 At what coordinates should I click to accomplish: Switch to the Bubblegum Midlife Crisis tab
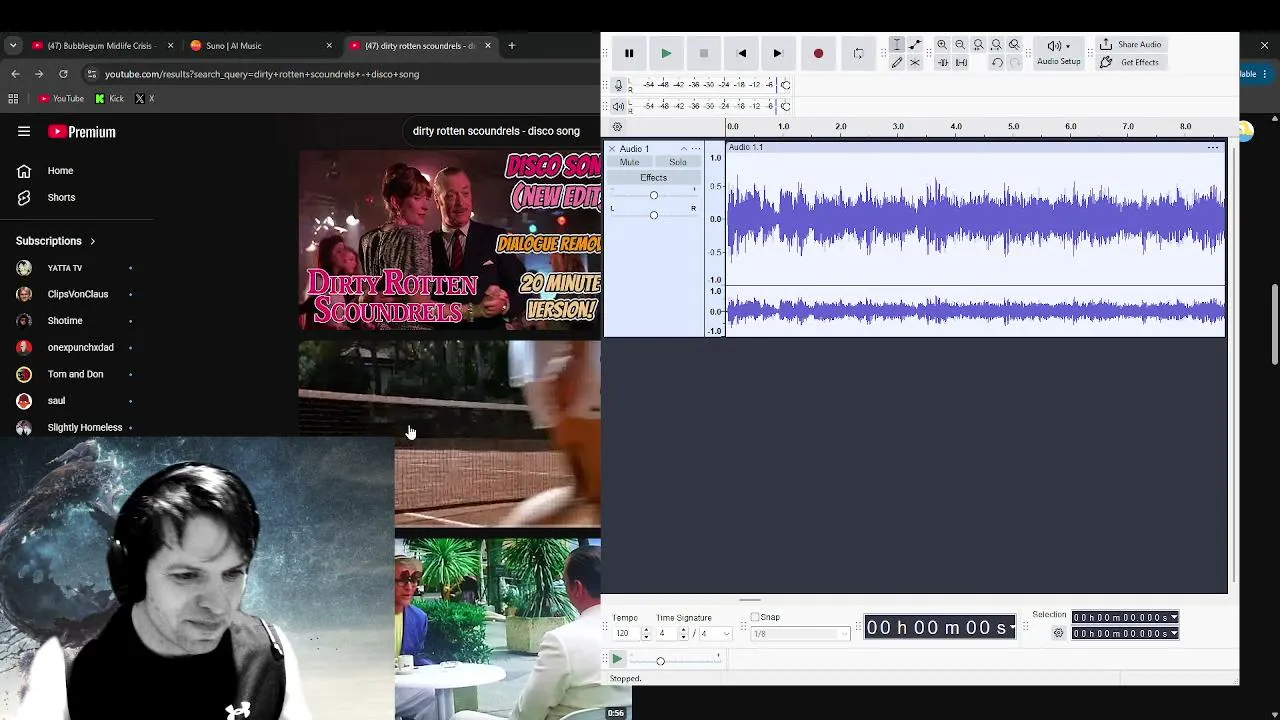tap(101, 46)
